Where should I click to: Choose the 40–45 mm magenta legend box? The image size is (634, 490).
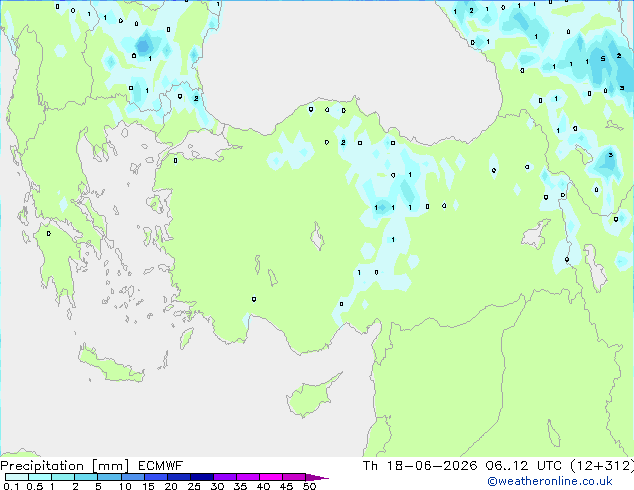click(271, 477)
